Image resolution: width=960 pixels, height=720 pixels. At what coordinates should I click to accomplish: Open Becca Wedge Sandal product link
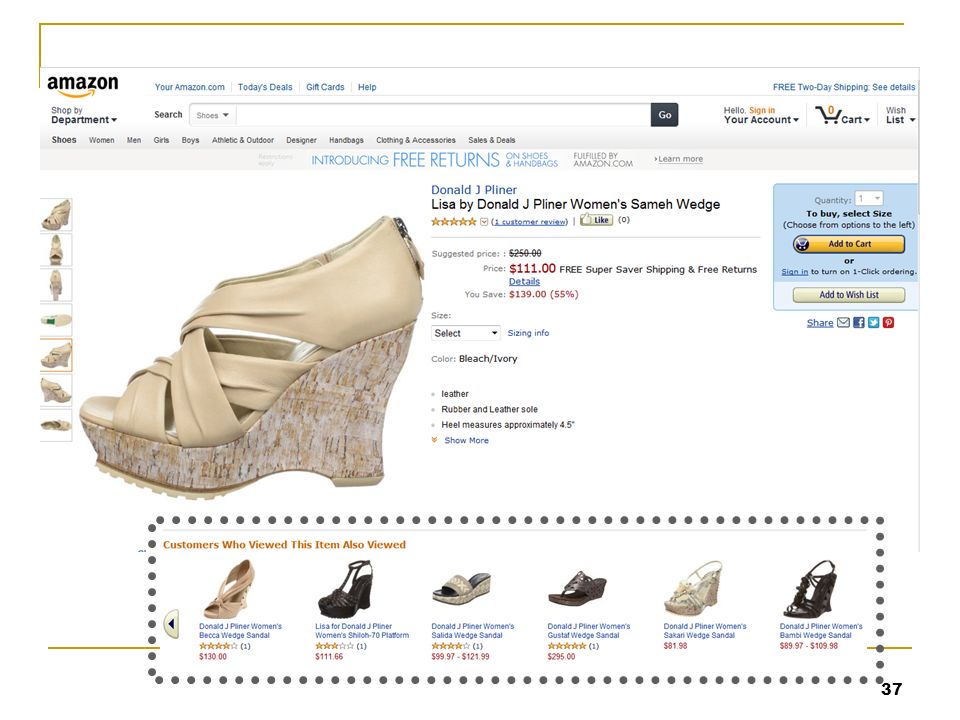(240, 631)
